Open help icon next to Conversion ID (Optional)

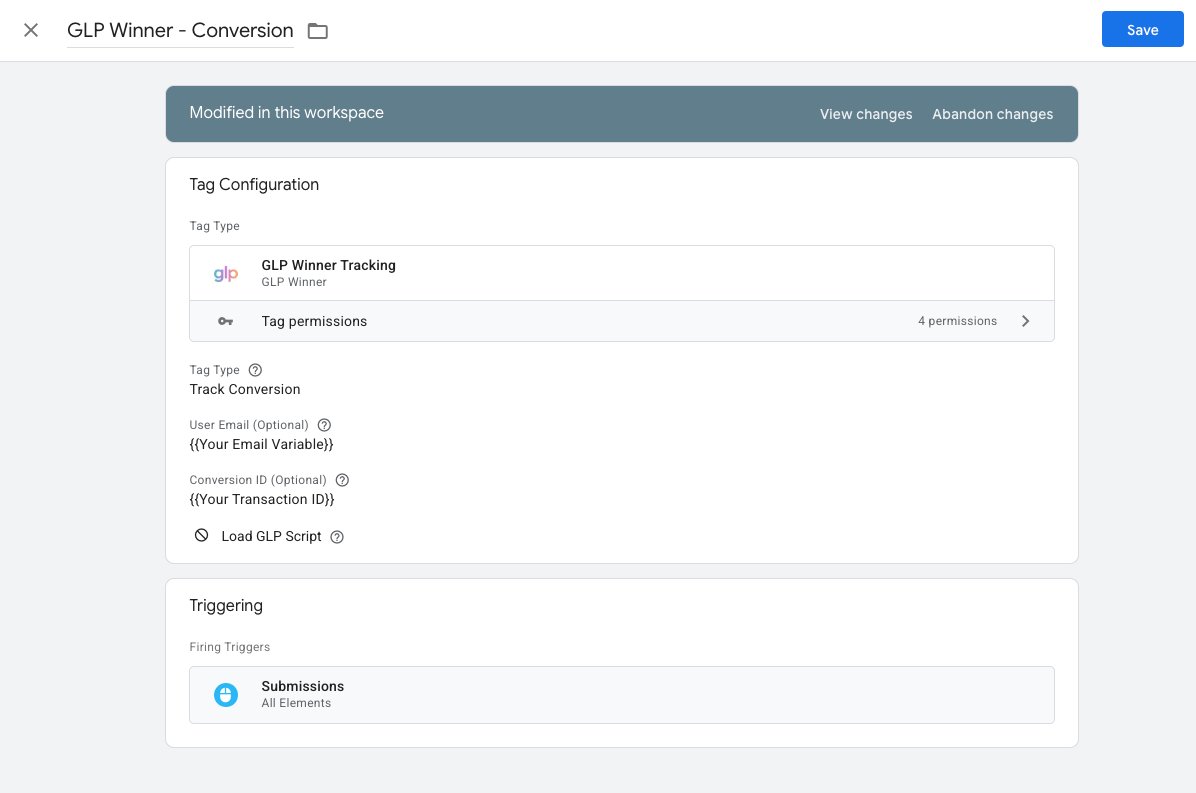coord(342,480)
